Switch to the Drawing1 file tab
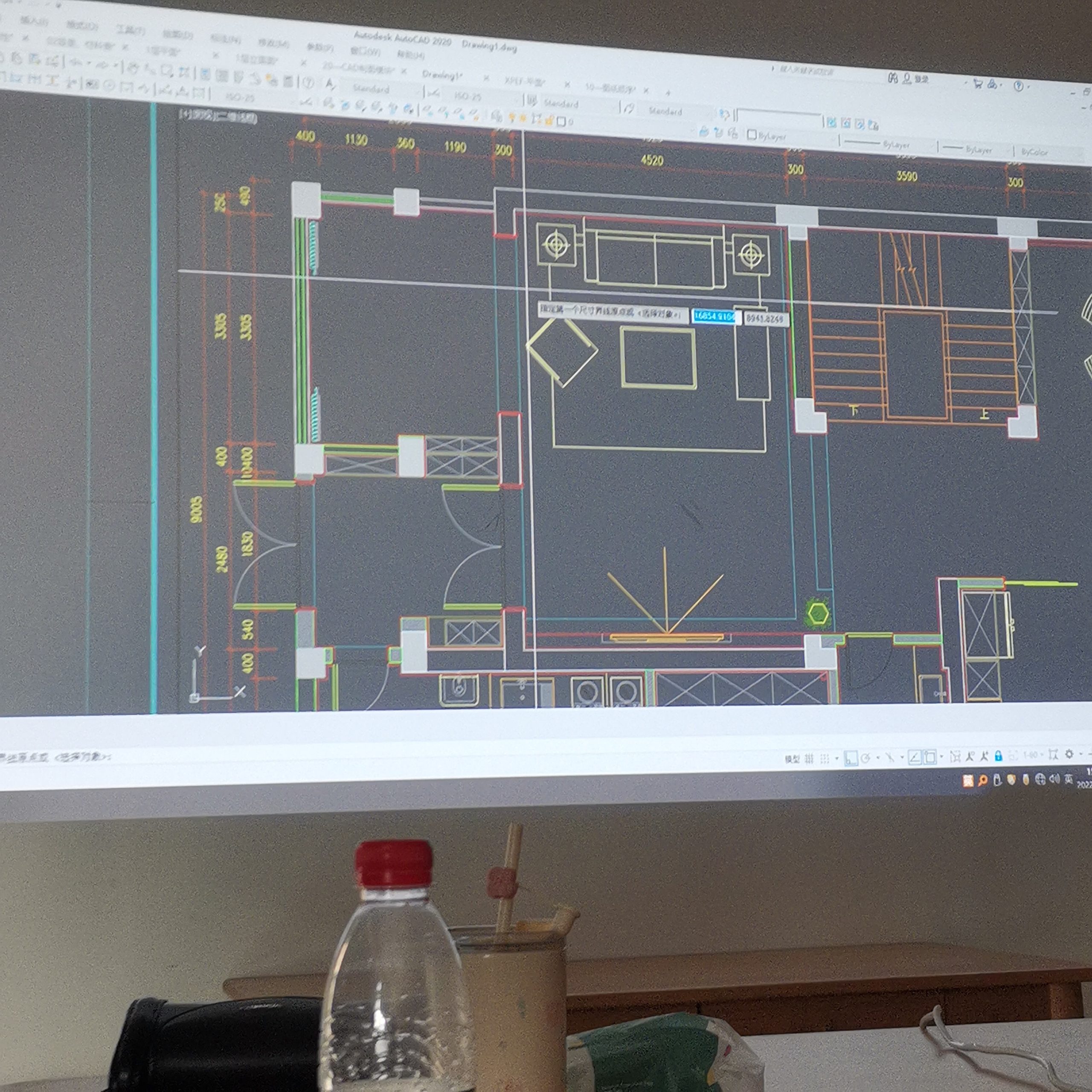 (442, 75)
